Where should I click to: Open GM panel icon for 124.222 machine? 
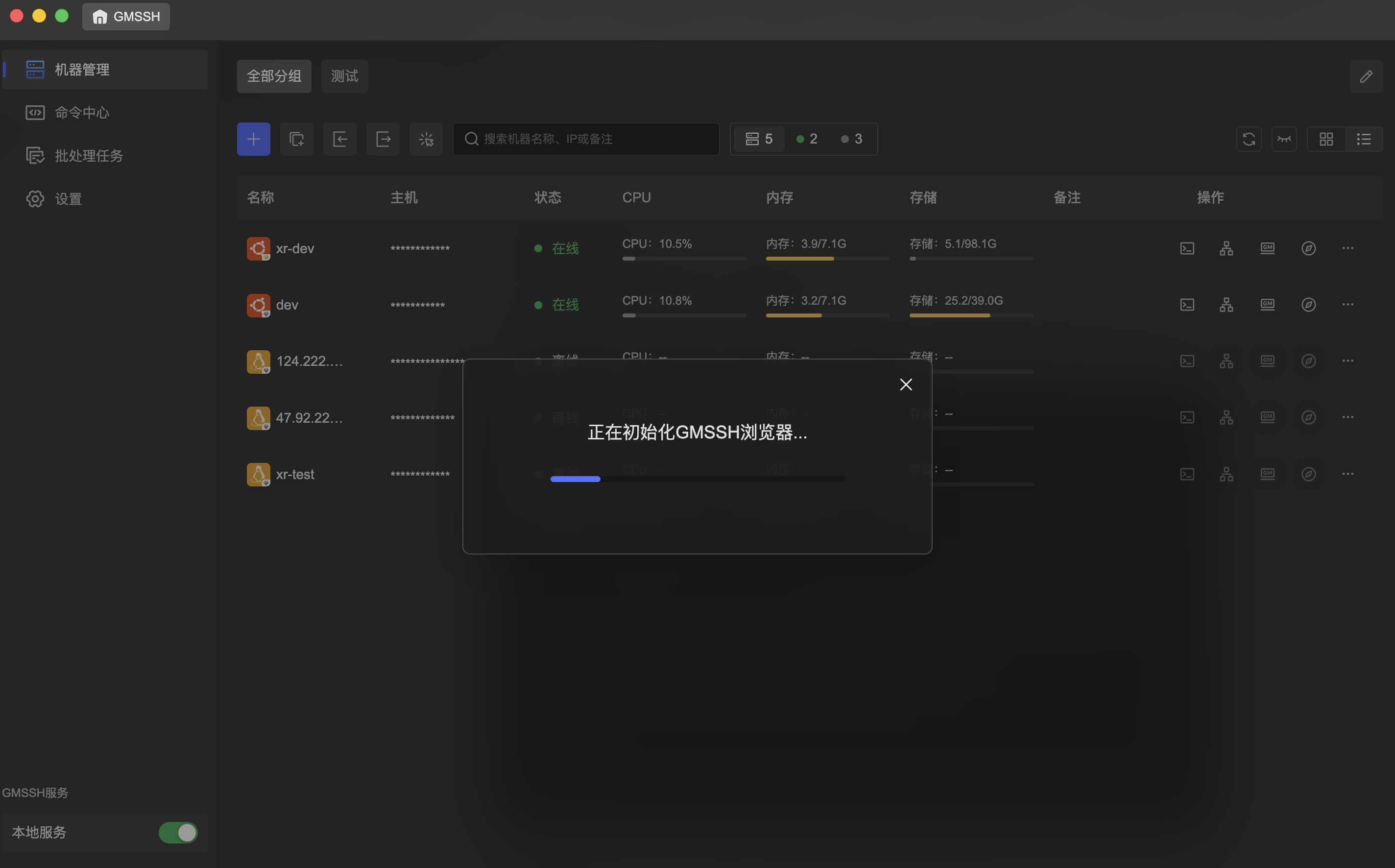click(1268, 361)
